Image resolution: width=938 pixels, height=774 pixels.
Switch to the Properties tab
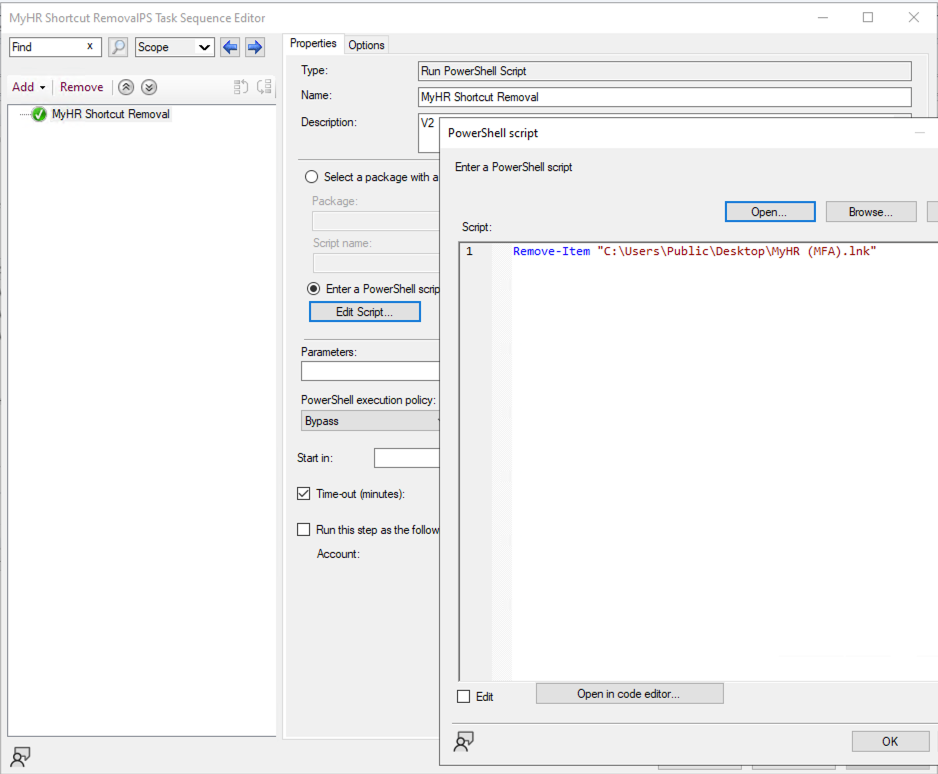[x=313, y=44]
